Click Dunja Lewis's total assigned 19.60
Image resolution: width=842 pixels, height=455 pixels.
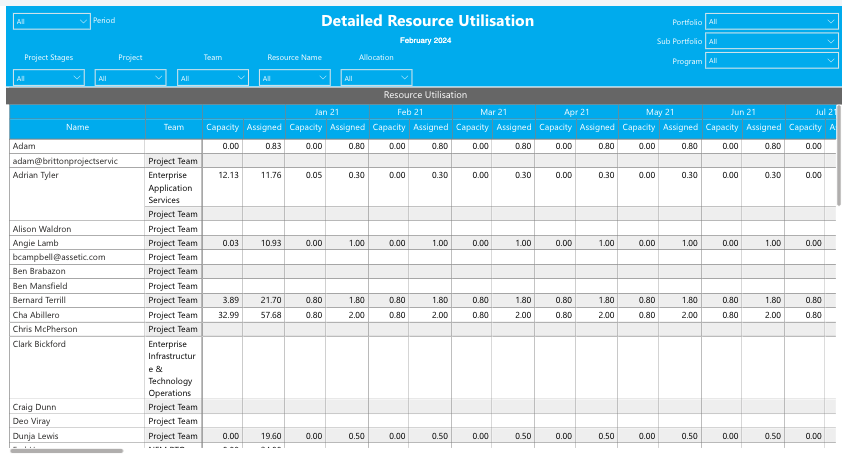264,436
